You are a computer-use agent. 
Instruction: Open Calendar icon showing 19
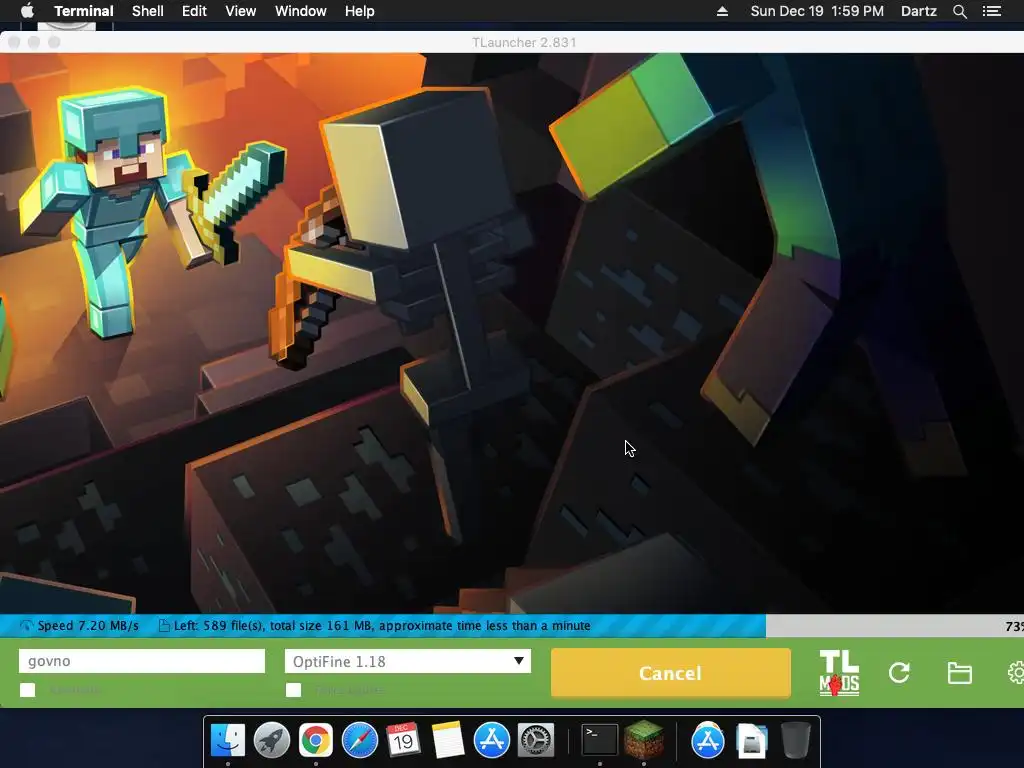[x=403, y=741]
